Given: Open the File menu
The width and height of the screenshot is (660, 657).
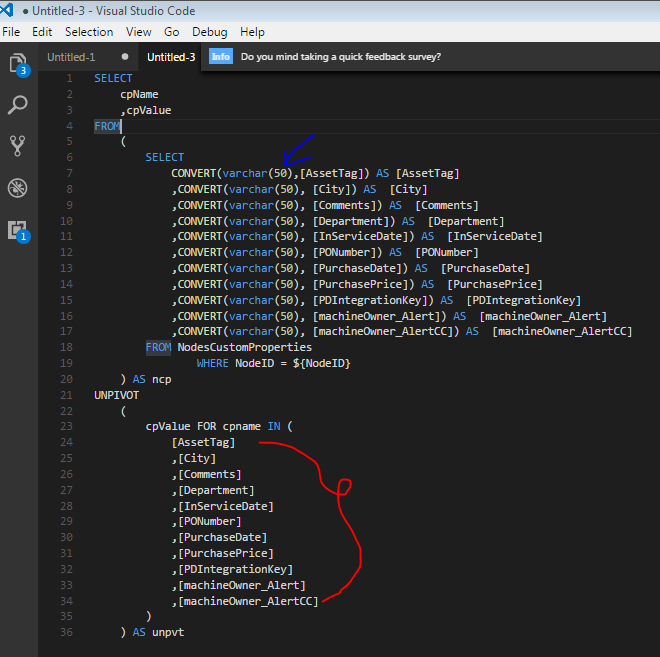Looking at the screenshot, I should tap(11, 32).
